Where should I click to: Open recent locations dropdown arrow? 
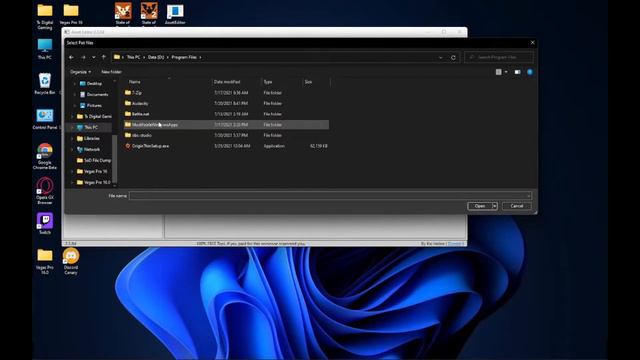click(94, 58)
